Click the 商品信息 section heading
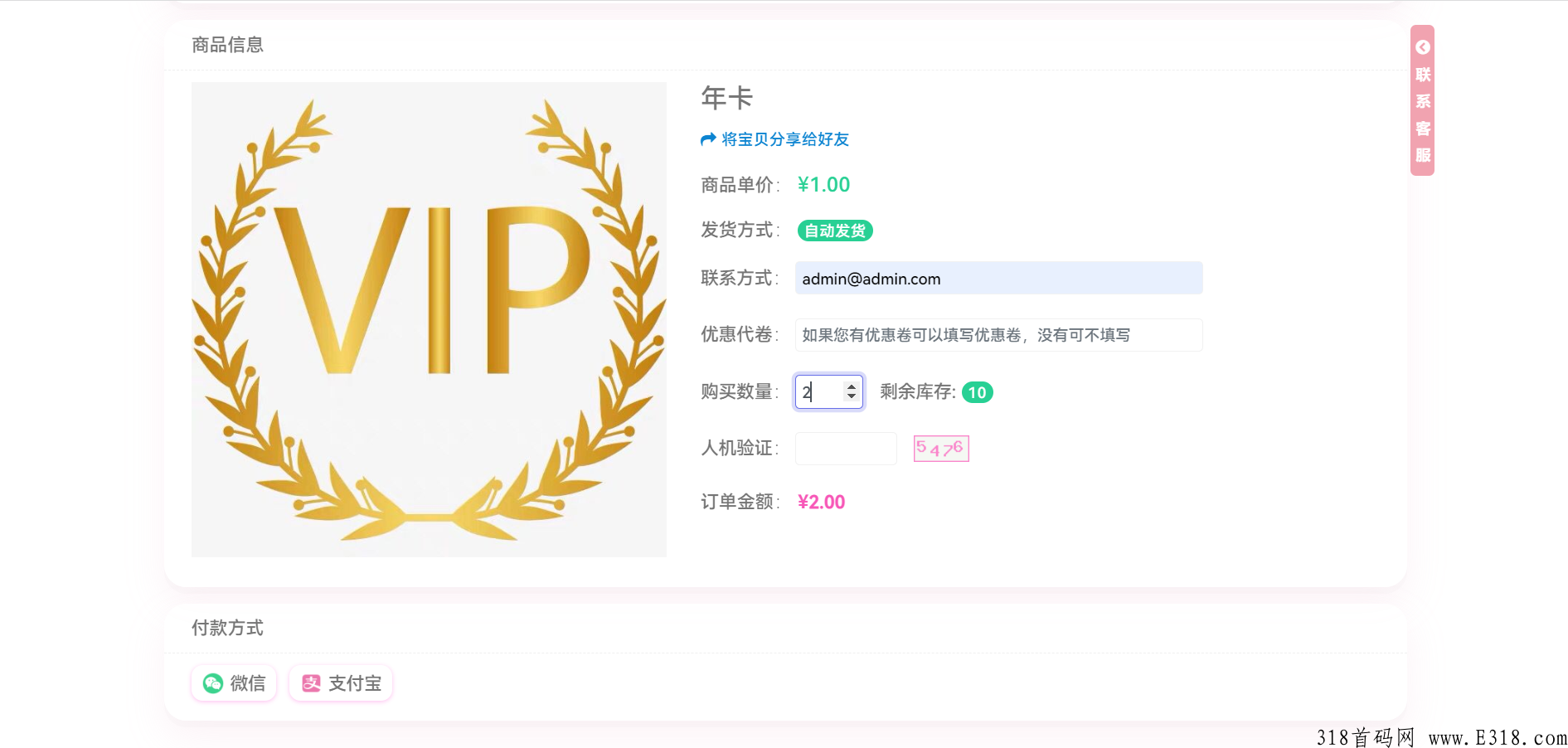Screen dimensions: 1568x748 pyautogui.click(x=227, y=45)
